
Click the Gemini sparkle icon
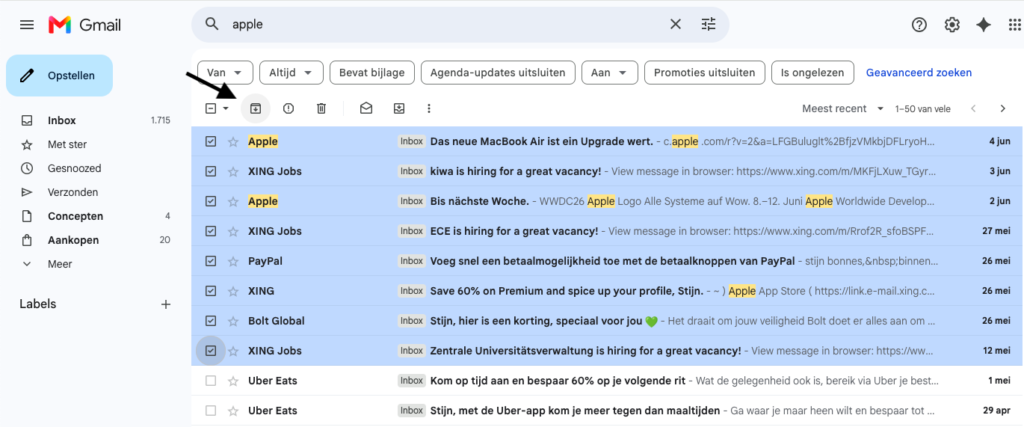pyautogui.click(x=984, y=25)
